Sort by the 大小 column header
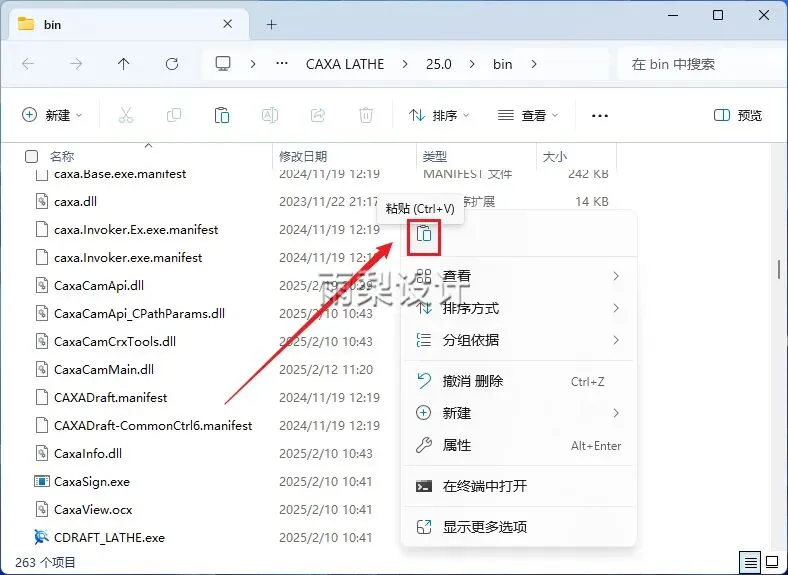The image size is (788, 575). [555, 156]
